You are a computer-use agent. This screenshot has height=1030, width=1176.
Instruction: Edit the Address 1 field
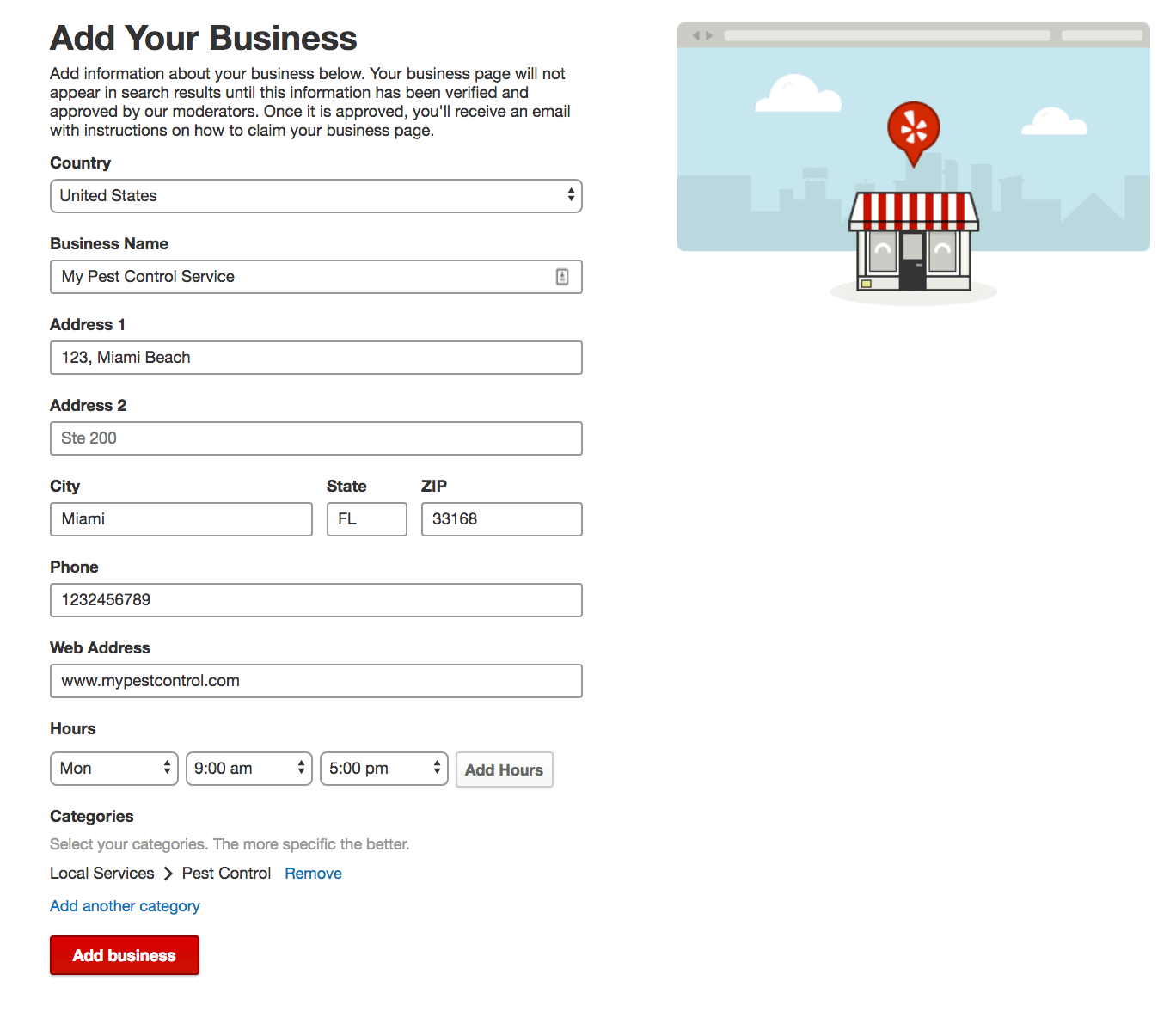[316, 358]
